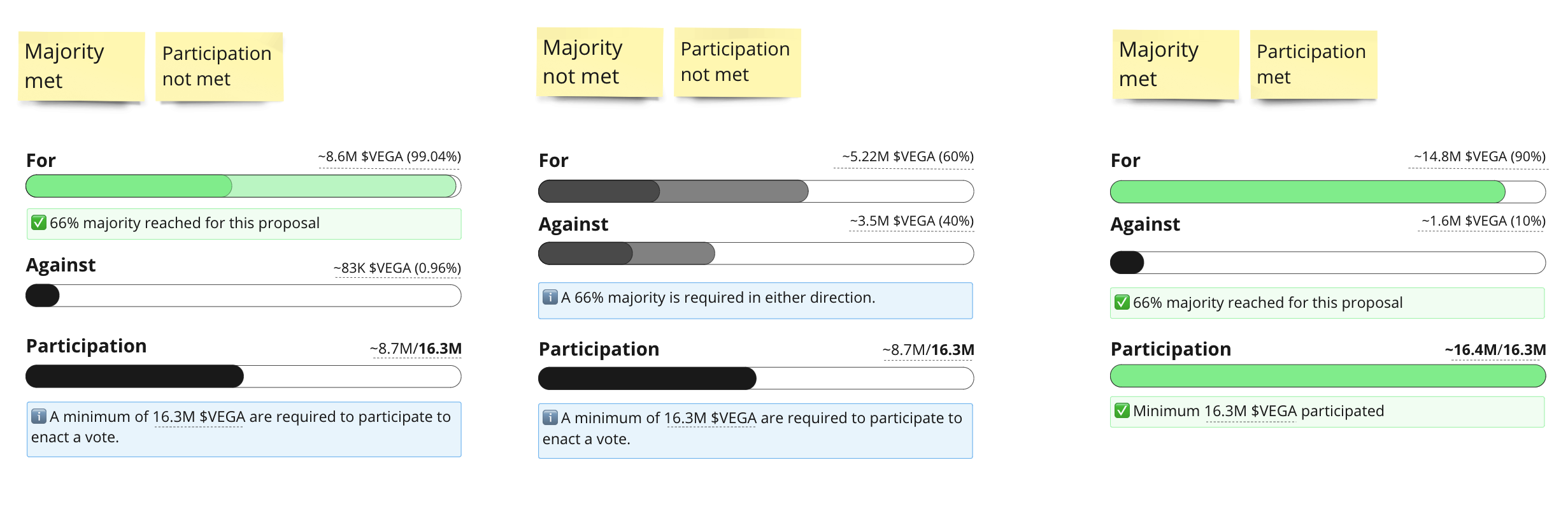Select the 'Against' label in middle panel
The image size is (1568, 506).
tap(573, 224)
